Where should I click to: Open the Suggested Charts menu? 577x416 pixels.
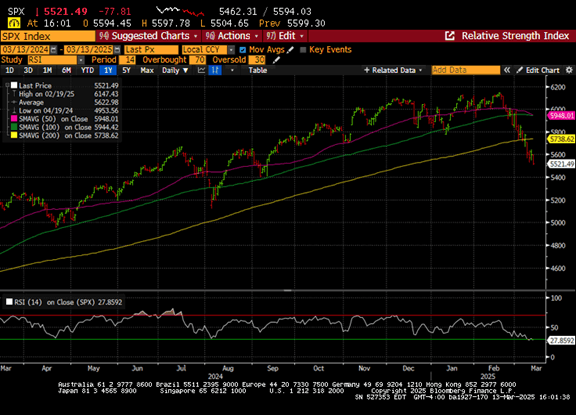(x=148, y=36)
